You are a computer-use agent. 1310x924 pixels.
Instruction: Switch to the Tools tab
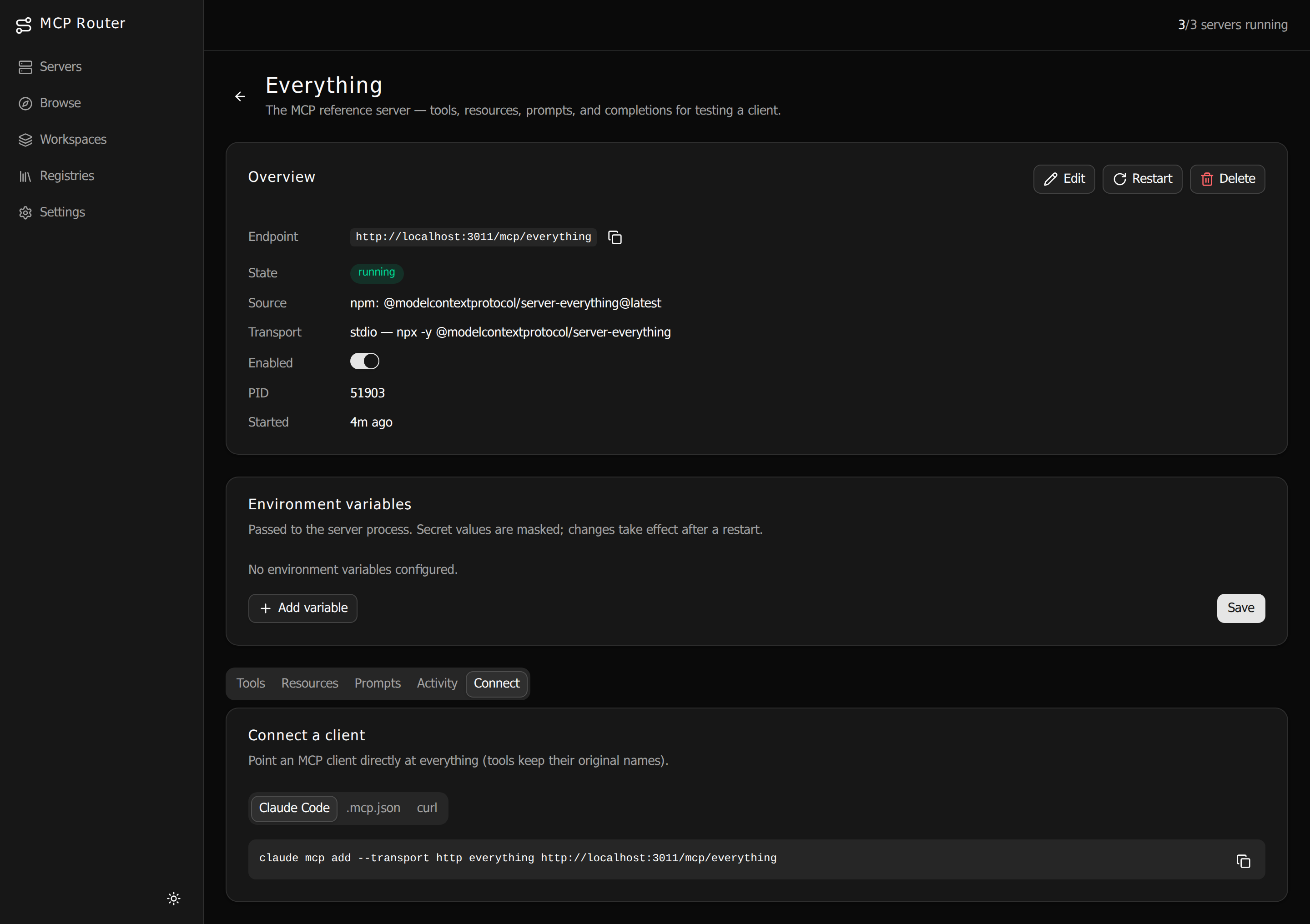coord(251,683)
